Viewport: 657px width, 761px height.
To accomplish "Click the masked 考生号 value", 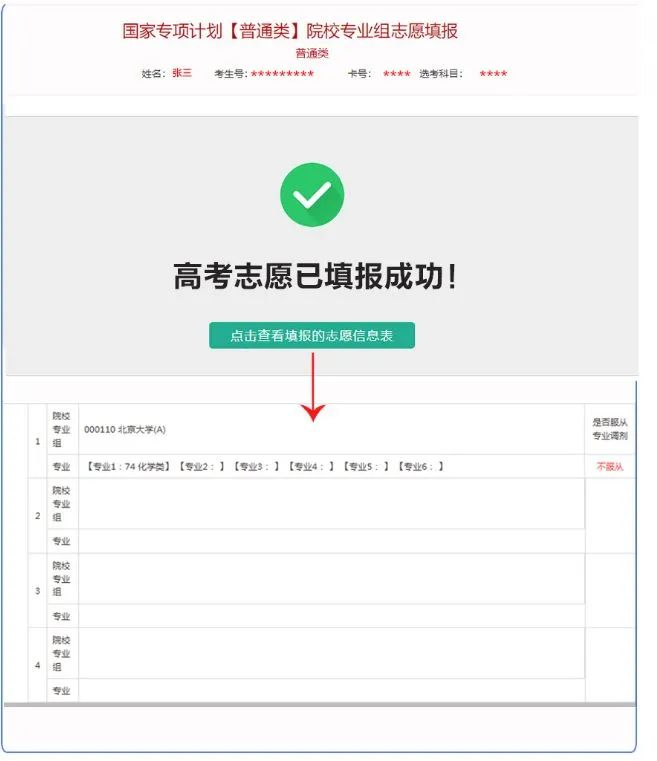I will pyautogui.click(x=282, y=74).
